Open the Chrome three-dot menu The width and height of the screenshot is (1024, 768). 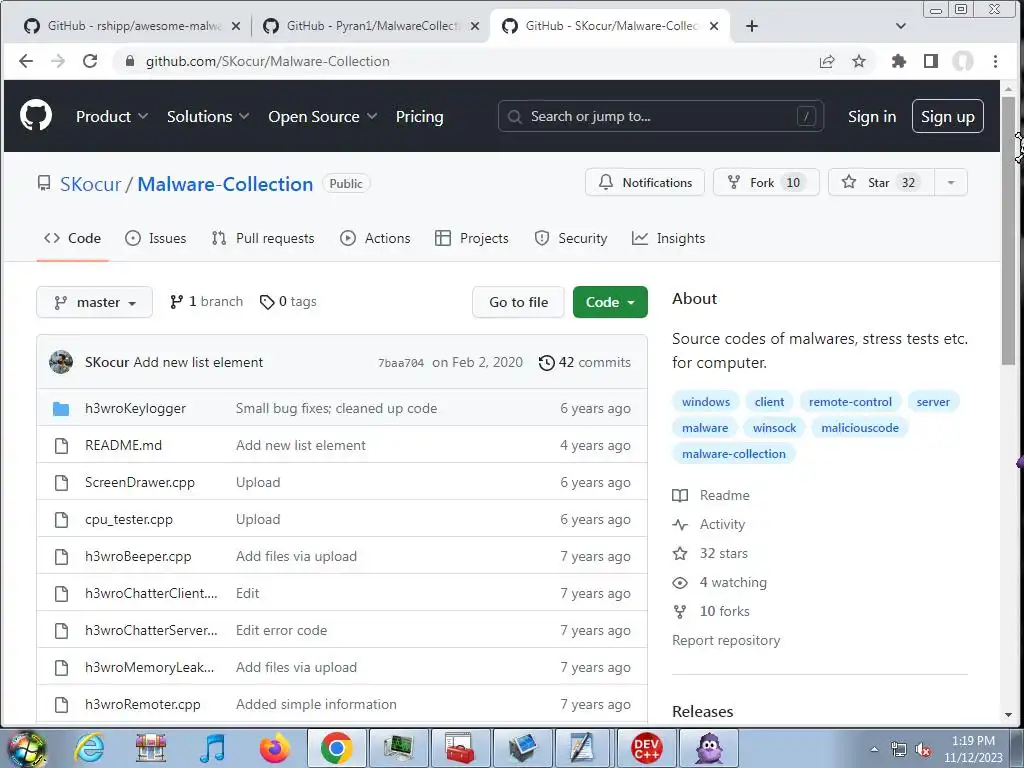click(x=995, y=61)
